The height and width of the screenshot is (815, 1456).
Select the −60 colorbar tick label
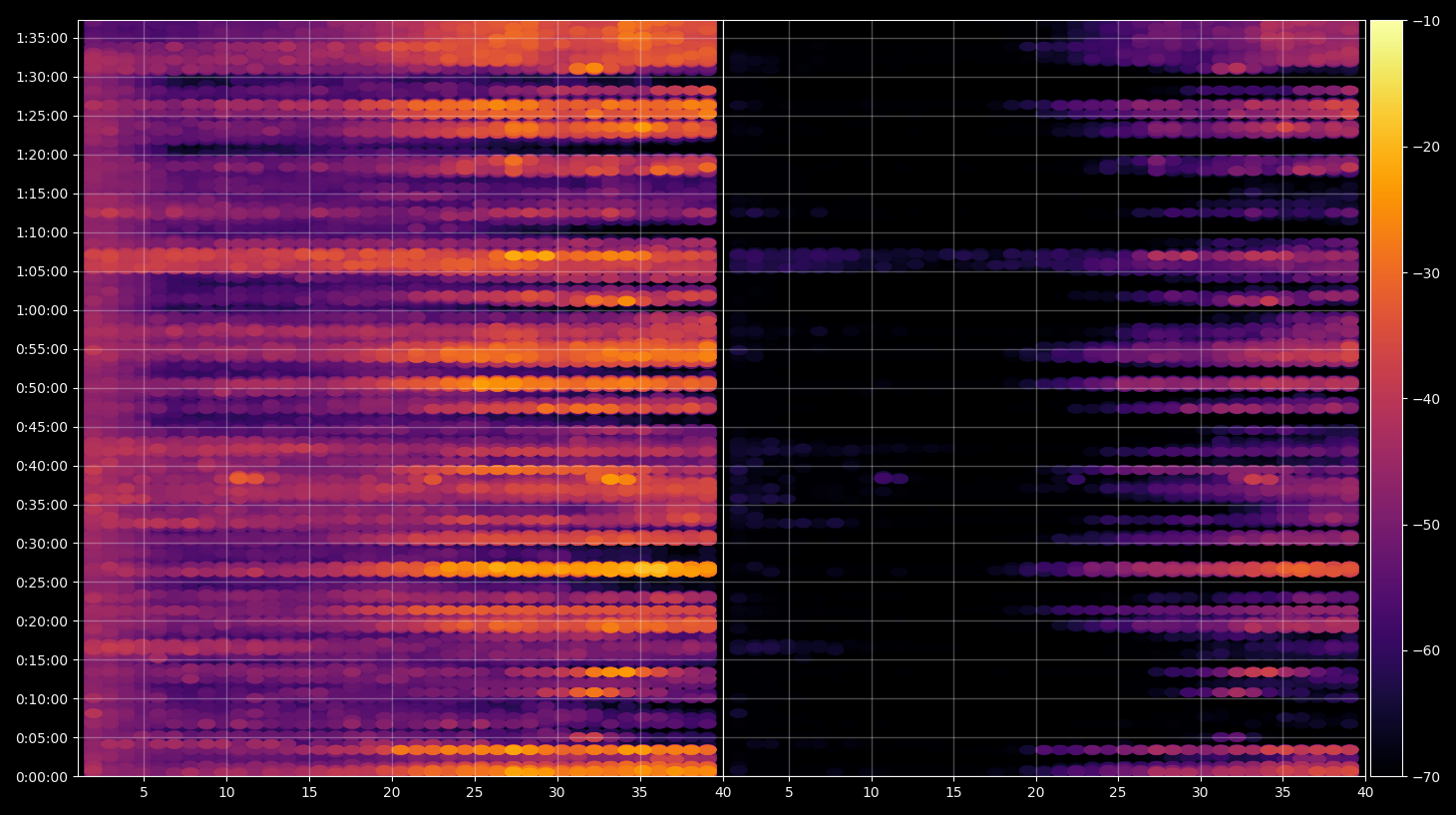coord(1427,650)
